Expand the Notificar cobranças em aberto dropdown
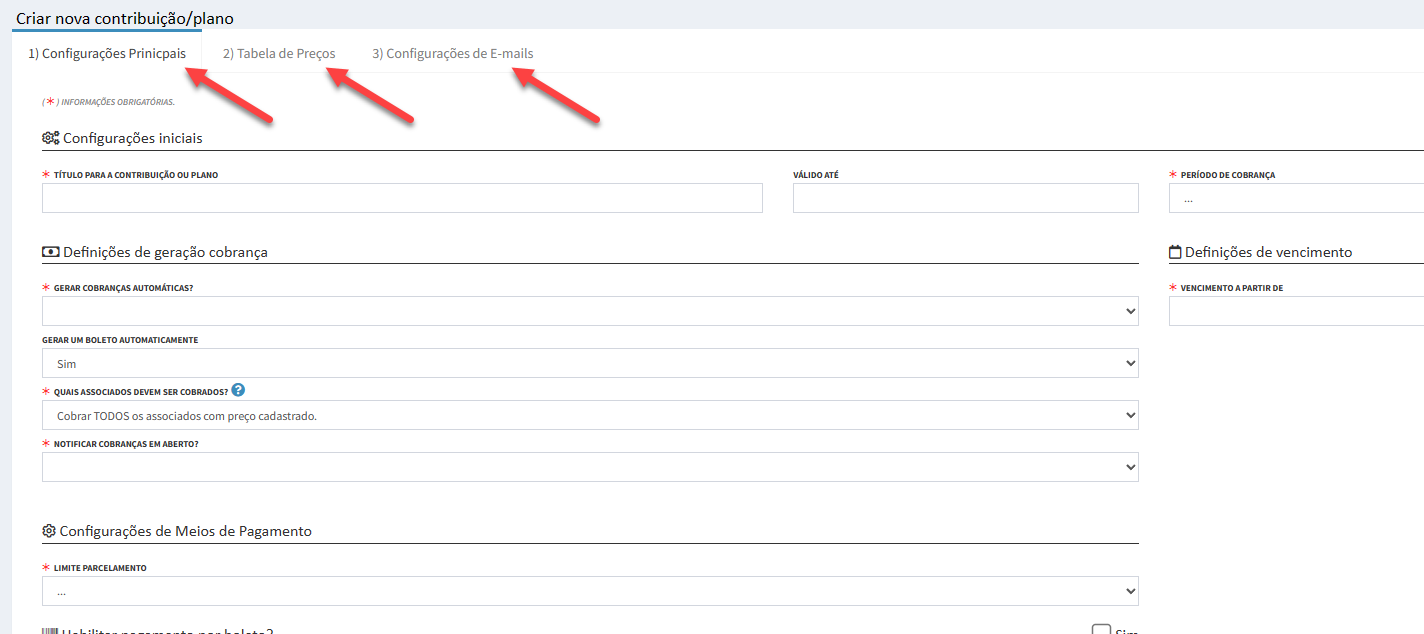 pos(590,467)
